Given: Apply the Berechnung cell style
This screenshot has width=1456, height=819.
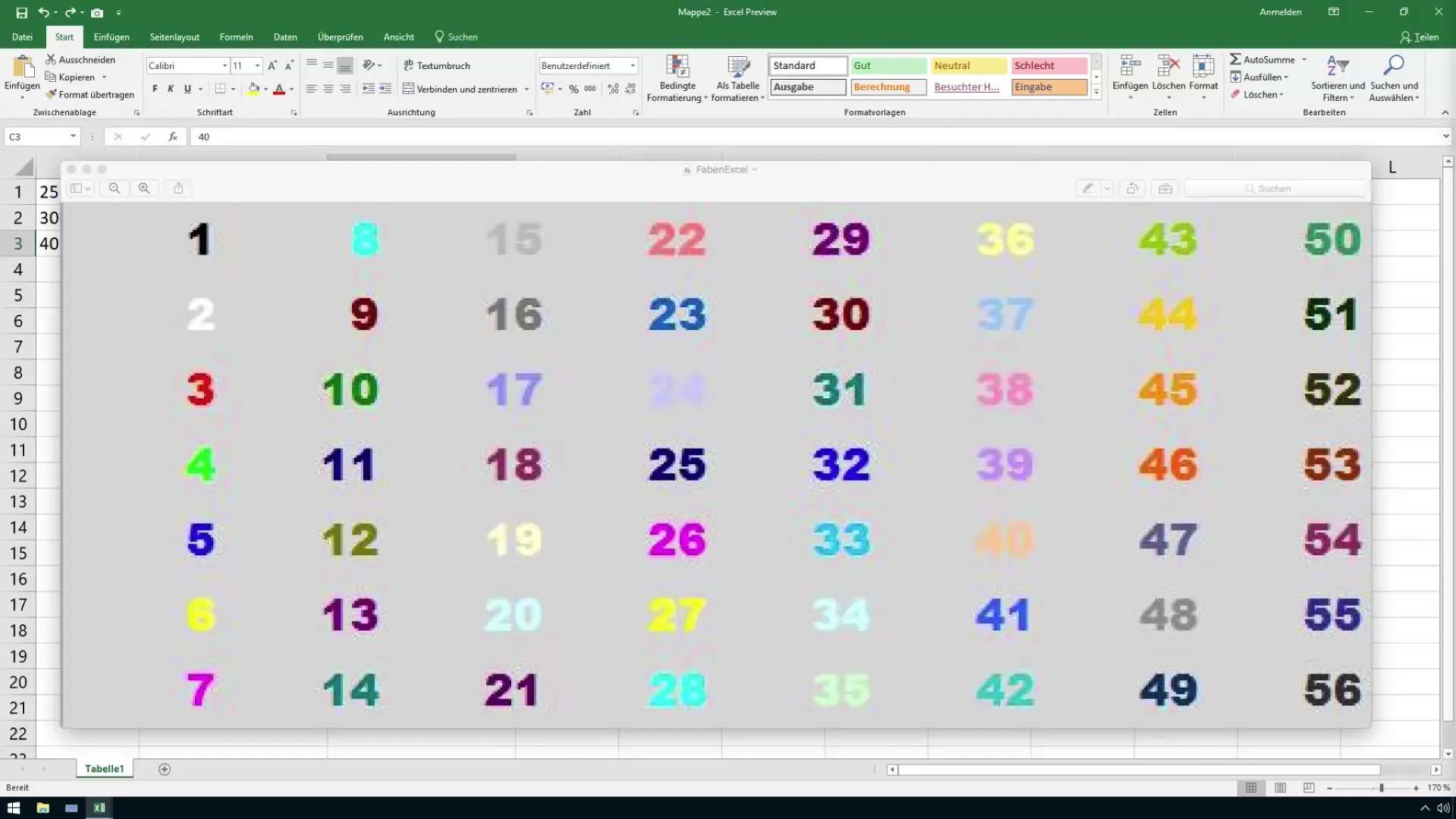Looking at the screenshot, I should (888, 87).
